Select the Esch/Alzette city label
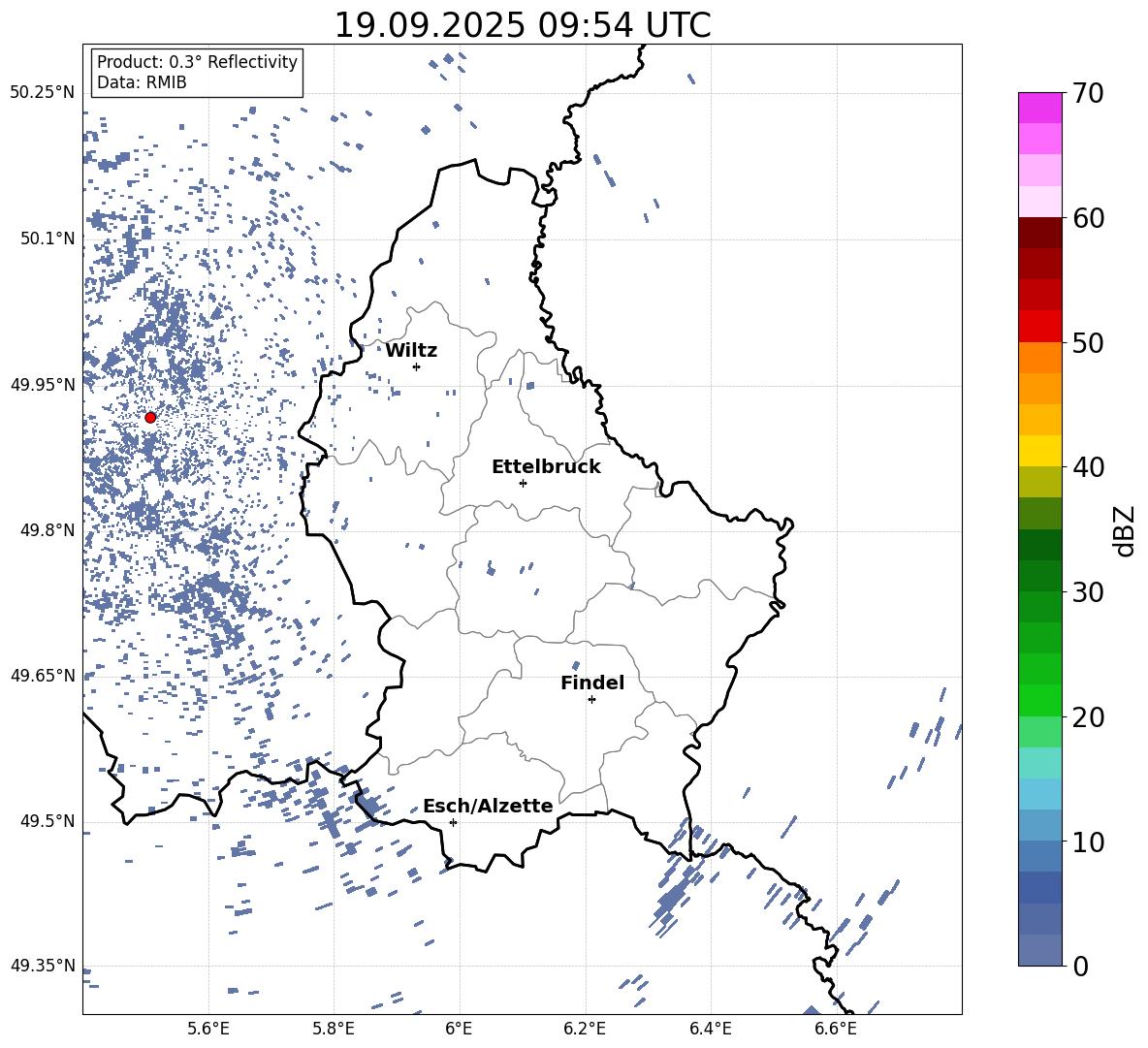The image size is (1148, 1048). 488,807
